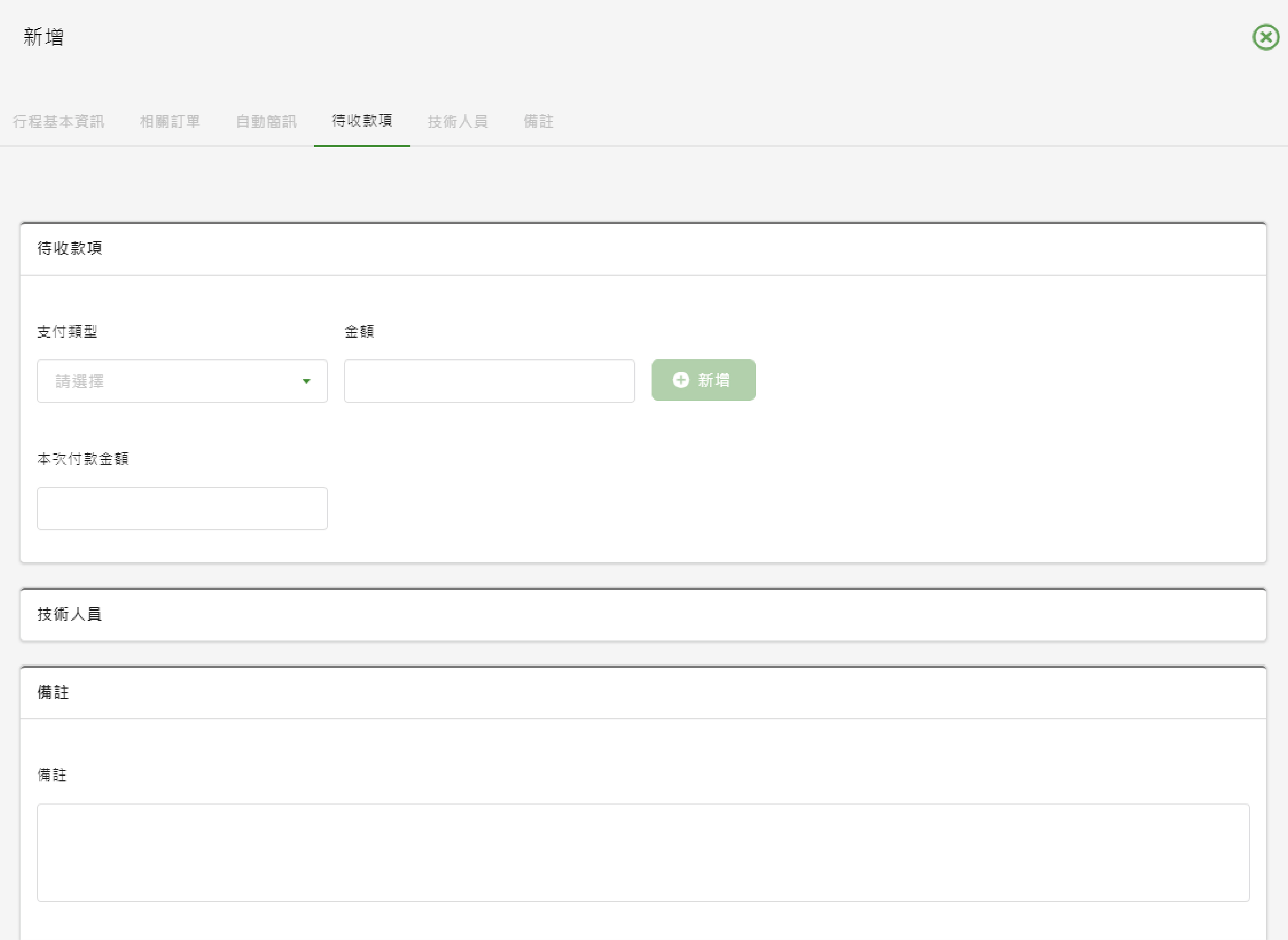Click the 金額 input field
1288x940 pixels.
click(x=489, y=381)
